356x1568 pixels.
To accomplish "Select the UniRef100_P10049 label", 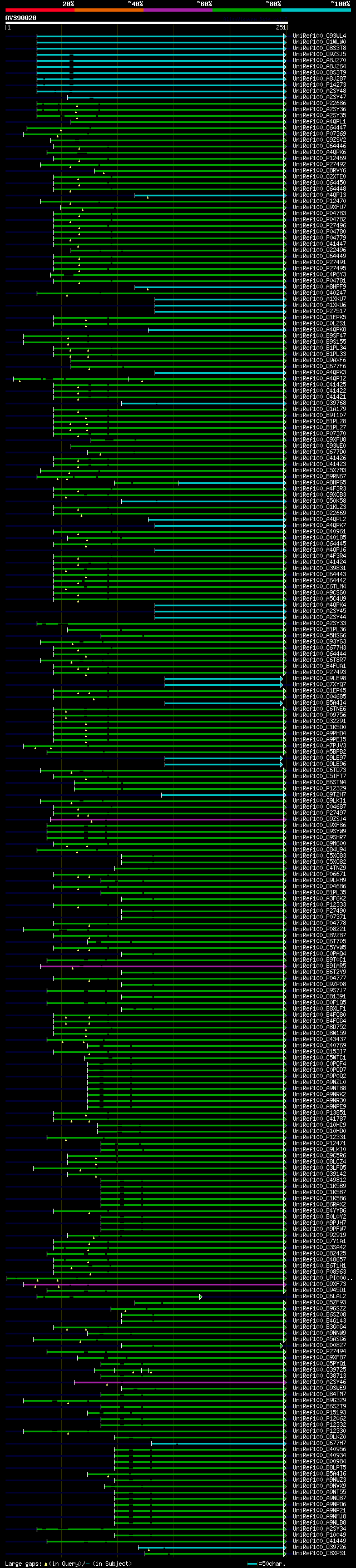I will (x=319, y=1535).
